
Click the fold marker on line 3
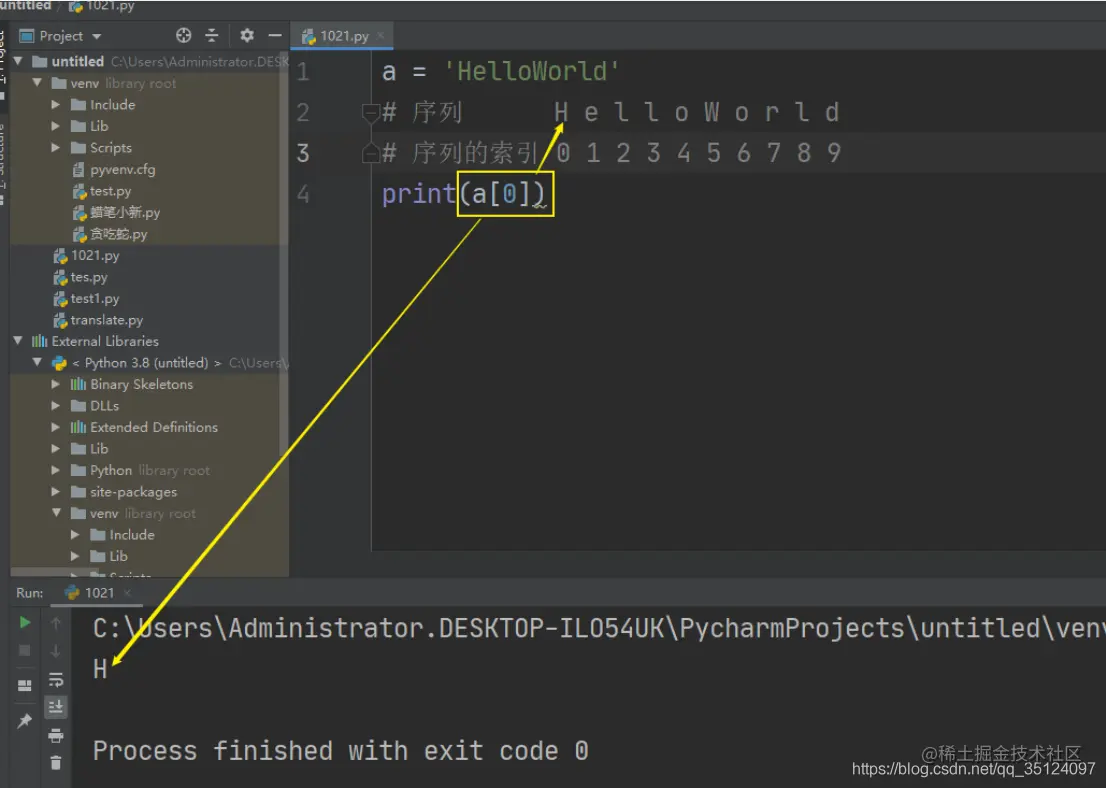tap(370, 153)
